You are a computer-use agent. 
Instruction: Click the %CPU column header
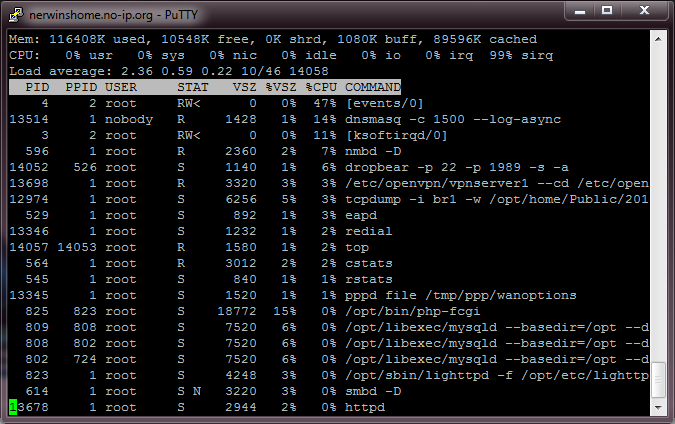tap(321, 87)
